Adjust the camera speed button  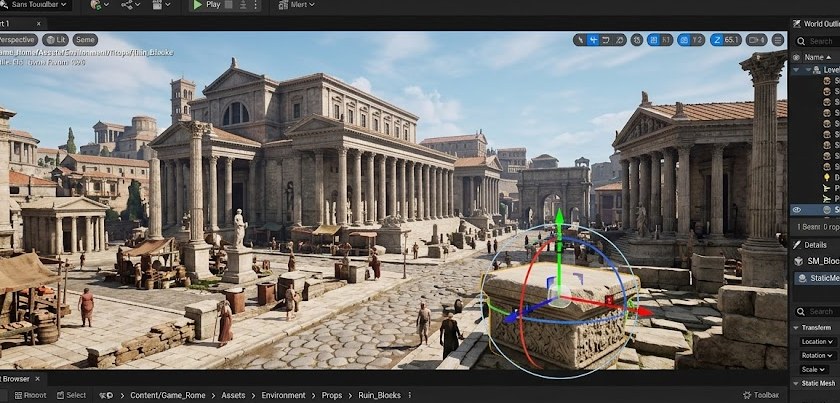pyautogui.click(x=756, y=40)
